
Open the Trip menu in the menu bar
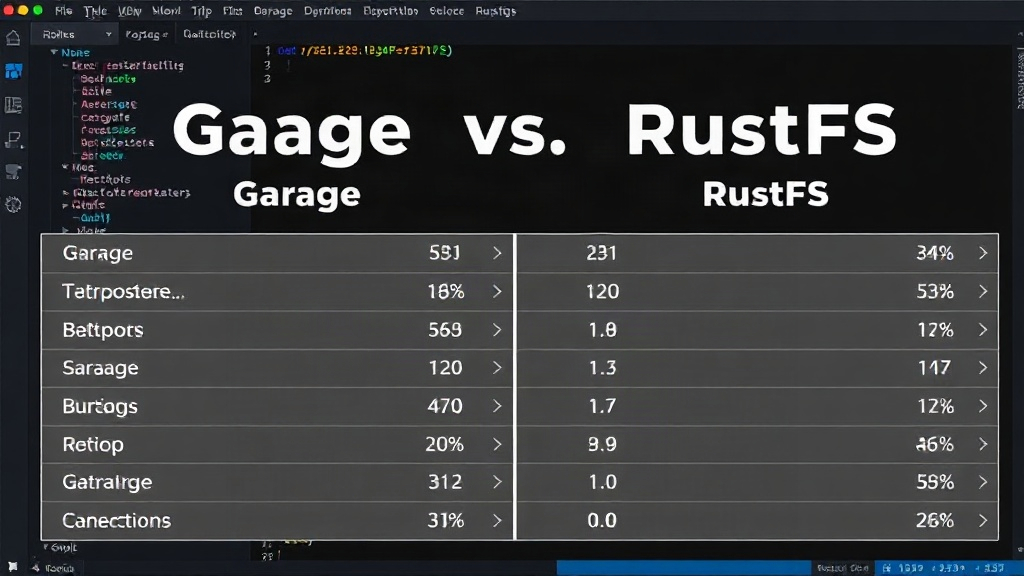(201, 10)
